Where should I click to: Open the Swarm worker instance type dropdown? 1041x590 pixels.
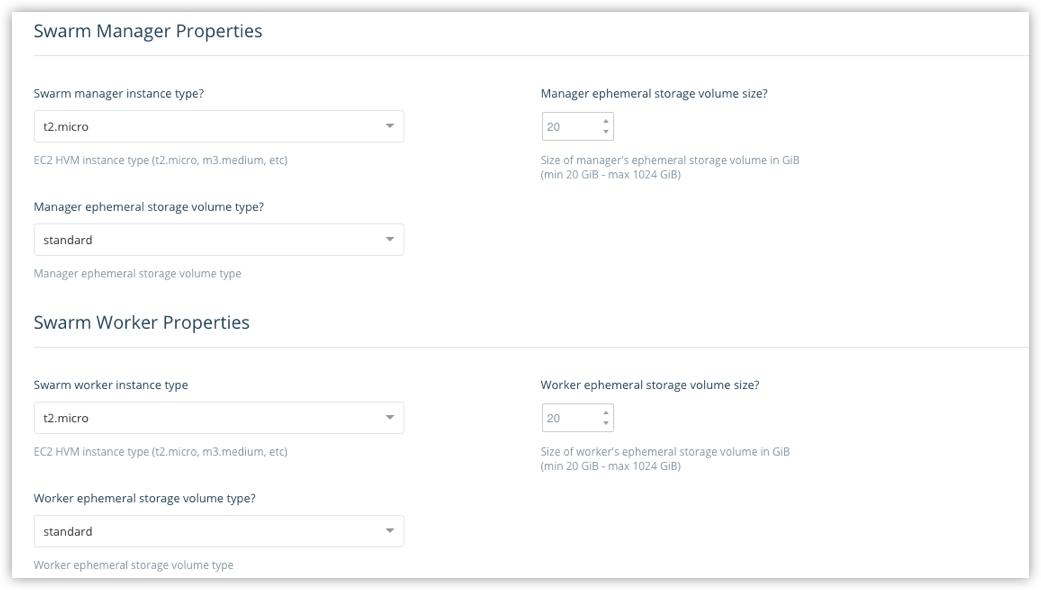[x=218, y=418]
